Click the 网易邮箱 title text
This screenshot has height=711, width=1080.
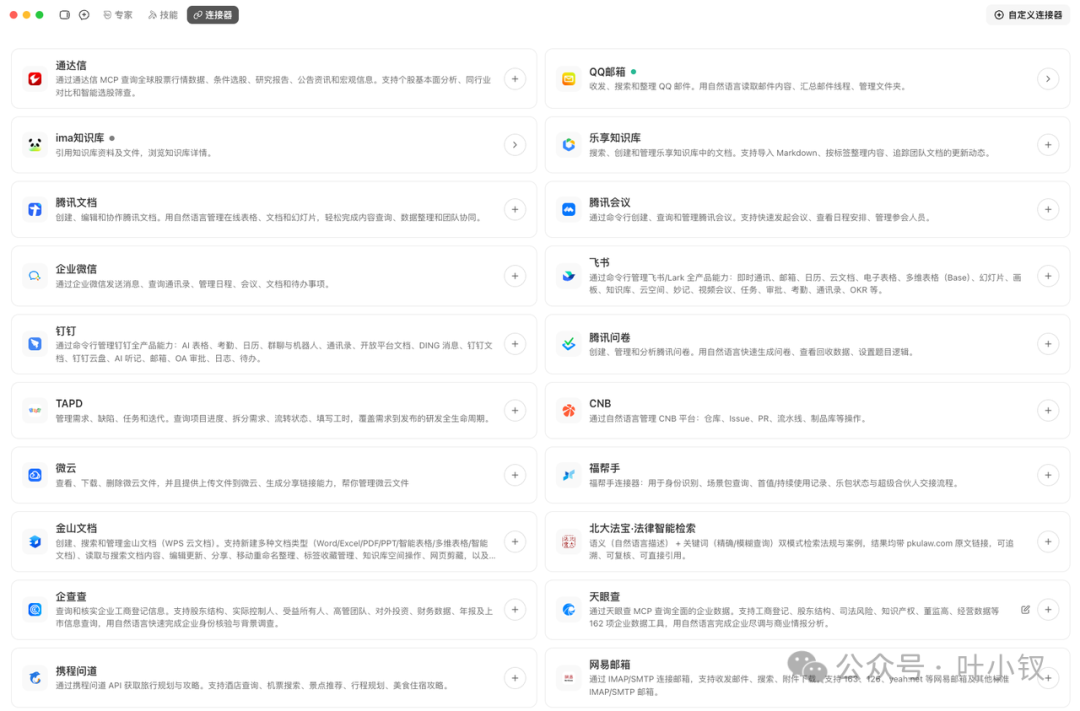coord(610,665)
